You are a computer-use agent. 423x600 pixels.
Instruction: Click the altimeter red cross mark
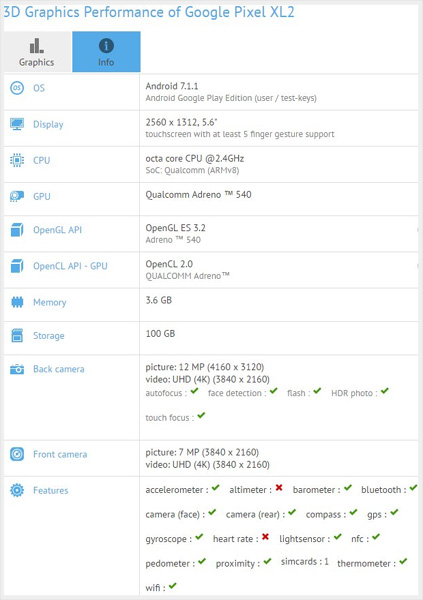click(x=279, y=488)
